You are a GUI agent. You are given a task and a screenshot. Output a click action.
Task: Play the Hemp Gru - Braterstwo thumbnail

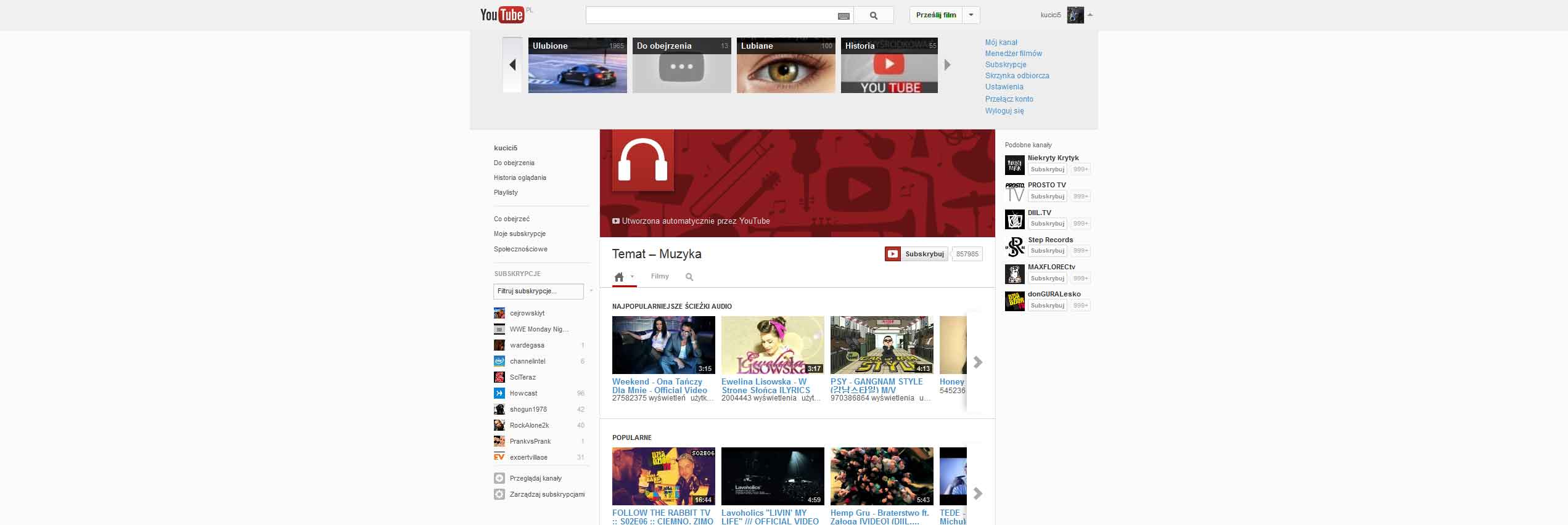click(882, 476)
